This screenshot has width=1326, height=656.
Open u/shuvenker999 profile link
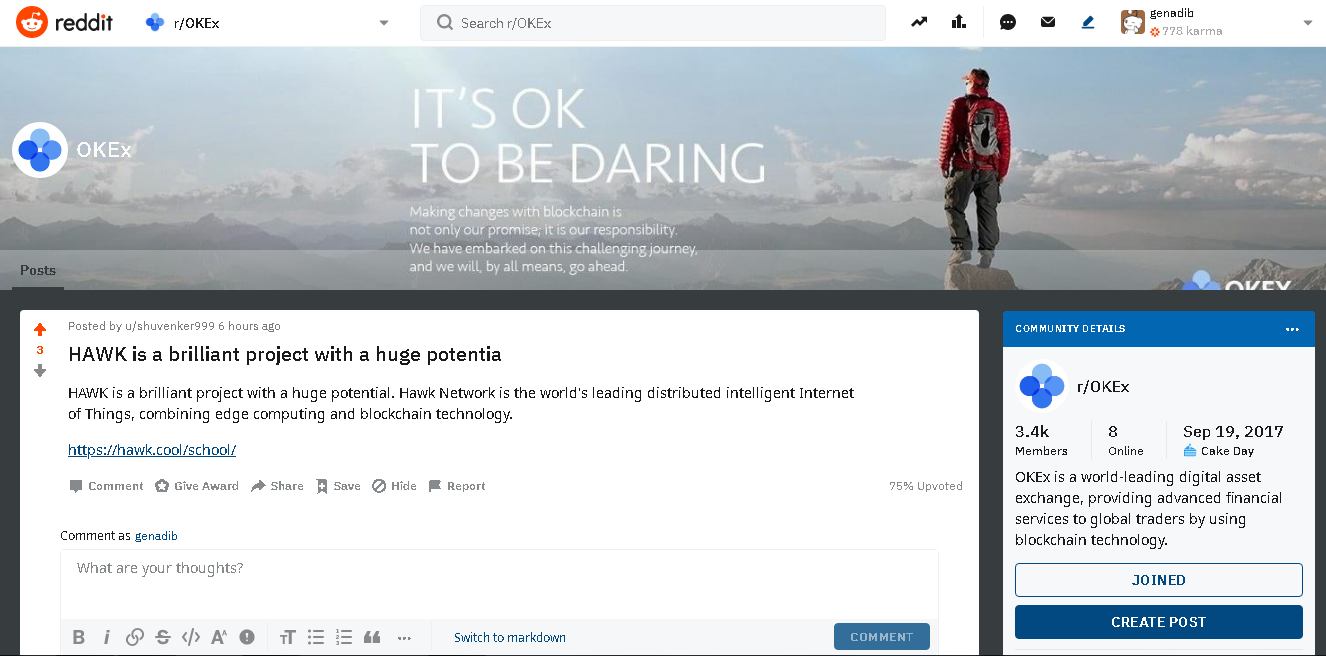click(169, 326)
